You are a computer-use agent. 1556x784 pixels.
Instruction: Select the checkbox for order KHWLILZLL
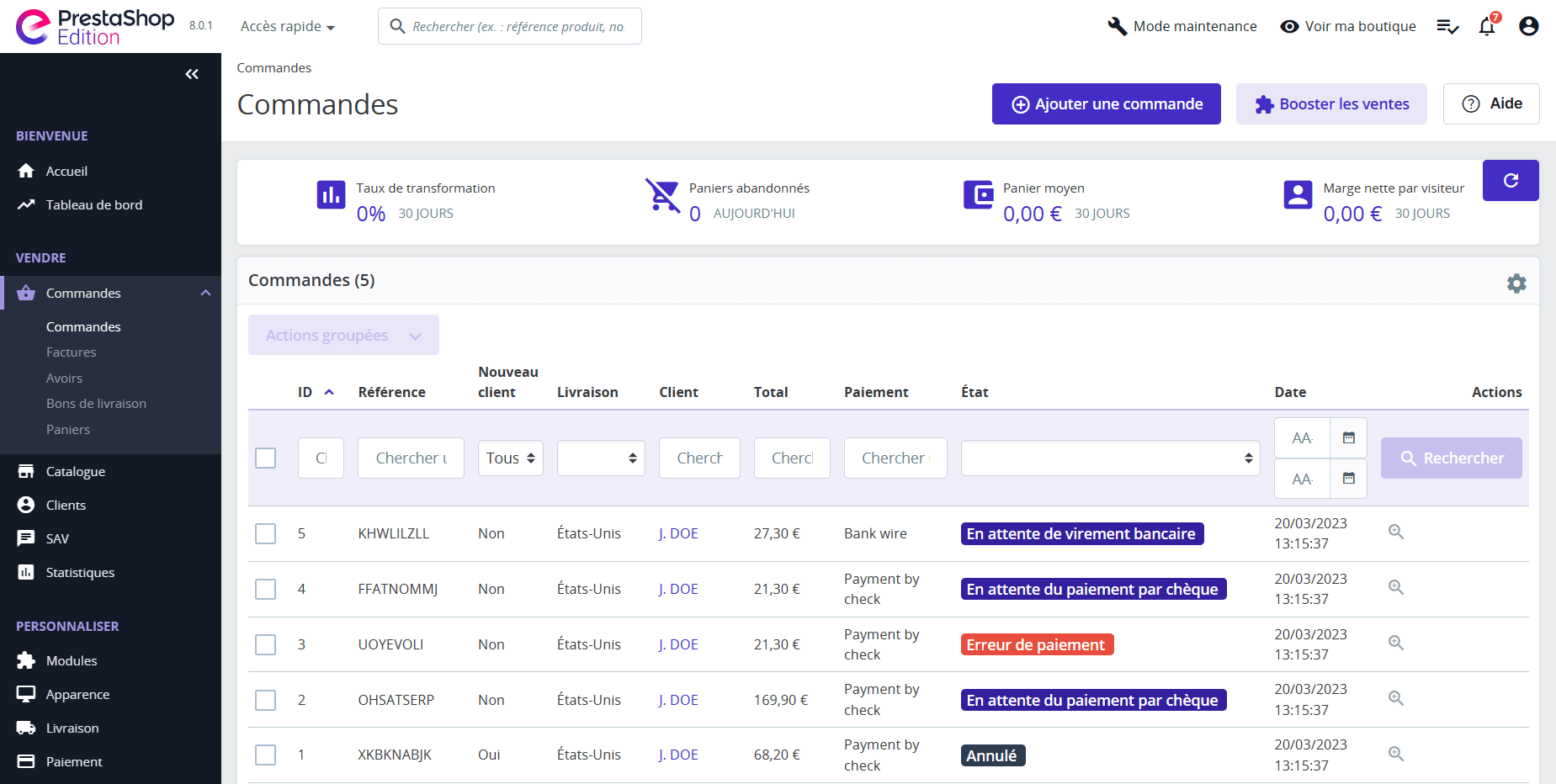pos(266,534)
